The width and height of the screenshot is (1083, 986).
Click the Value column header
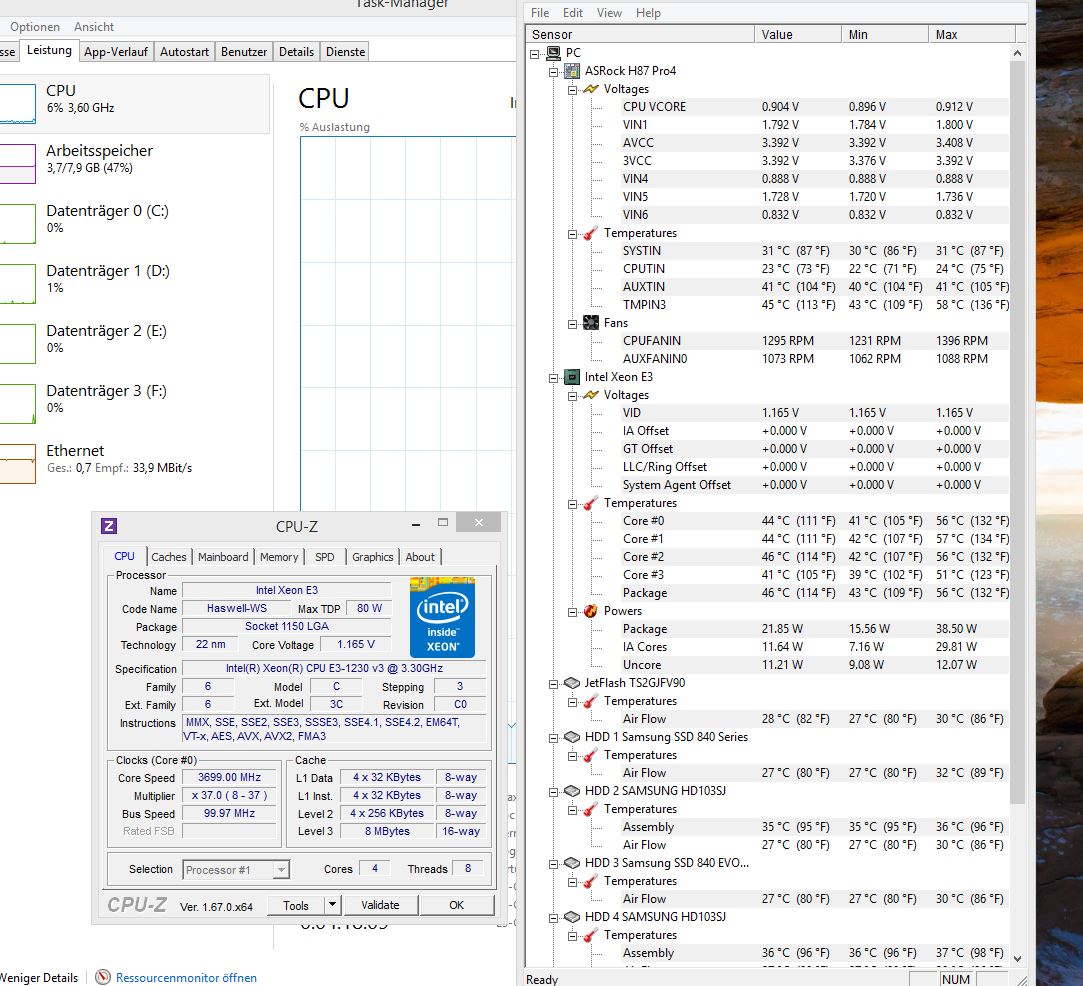click(x=798, y=35)
